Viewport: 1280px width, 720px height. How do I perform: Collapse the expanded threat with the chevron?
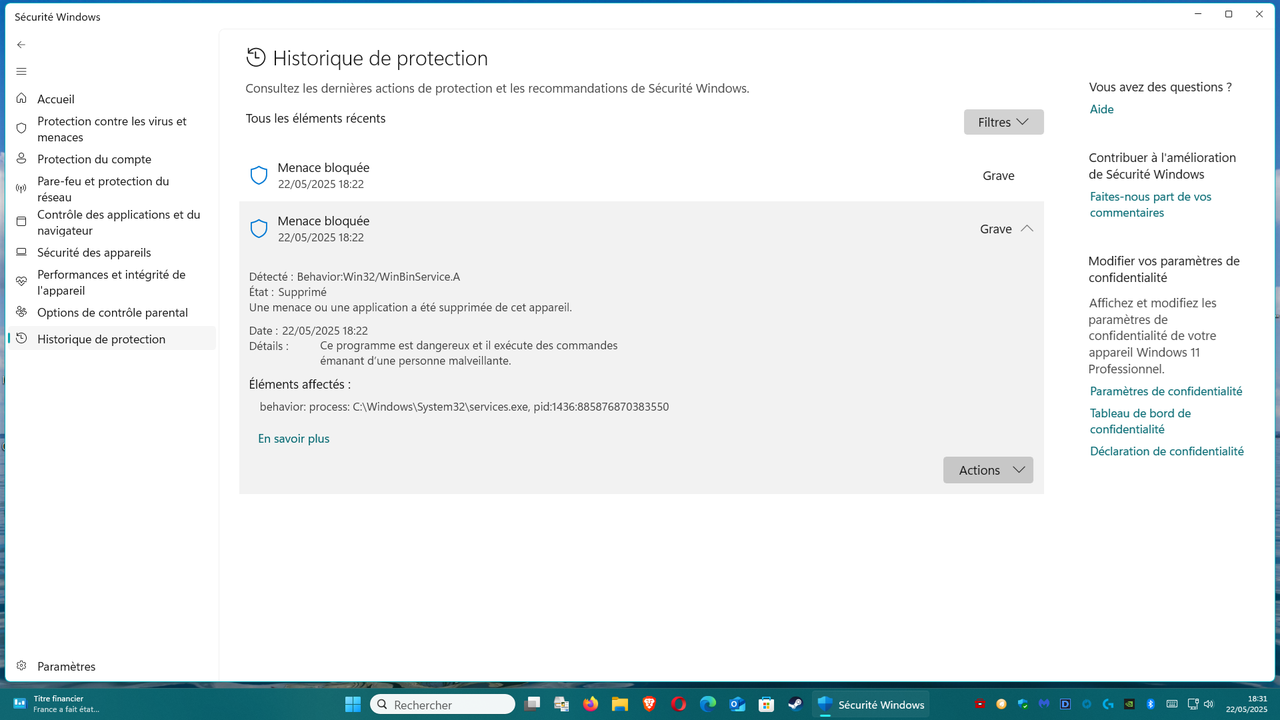click(1027, 229)
